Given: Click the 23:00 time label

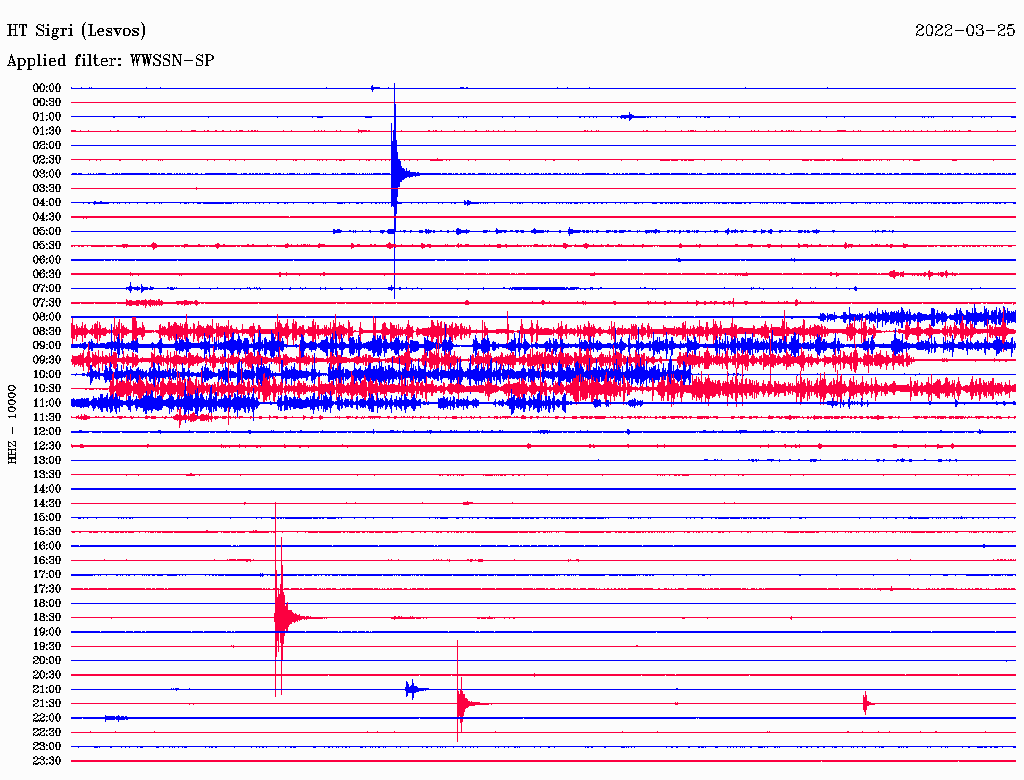Looking at the screenshot, I should [x=47, y=747].
